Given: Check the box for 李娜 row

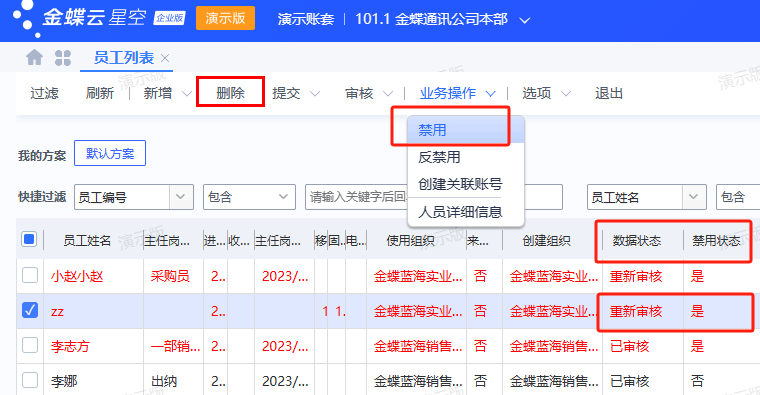Looking at the screenshot, I should tap(30, 380).
